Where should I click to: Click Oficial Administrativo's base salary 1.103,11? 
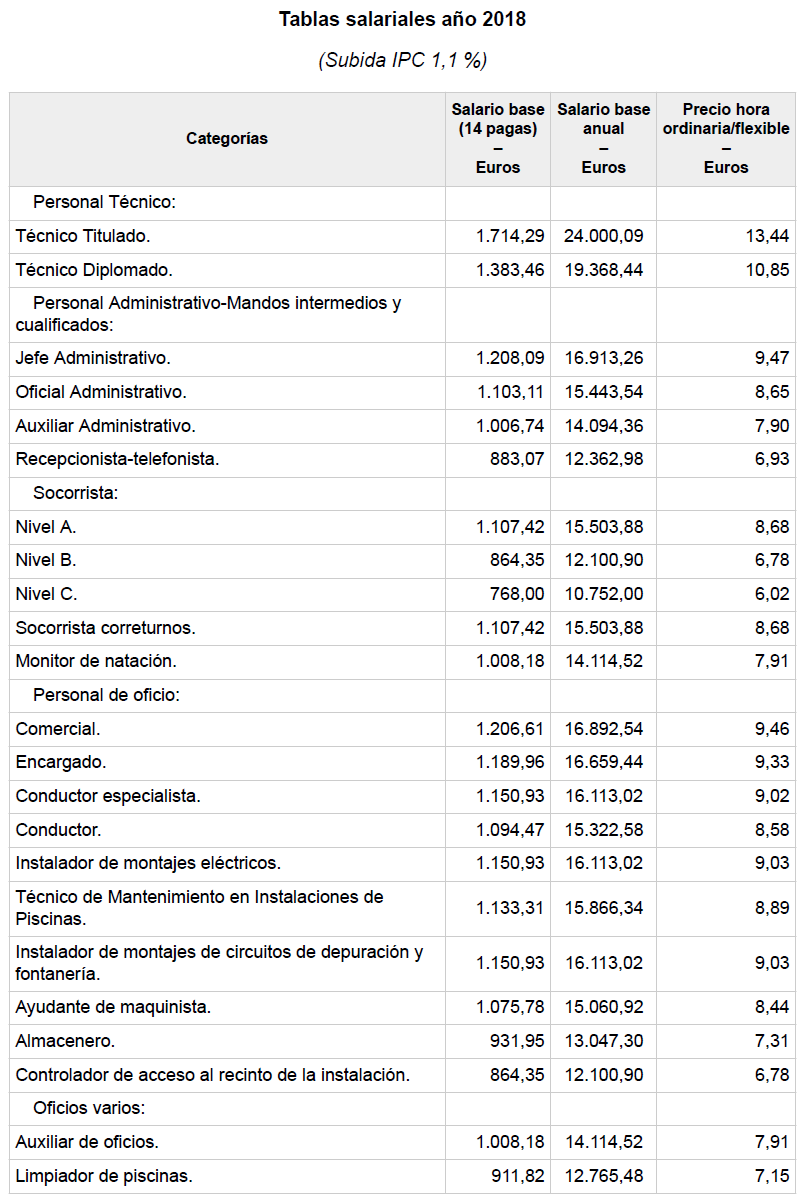point(510,391)
